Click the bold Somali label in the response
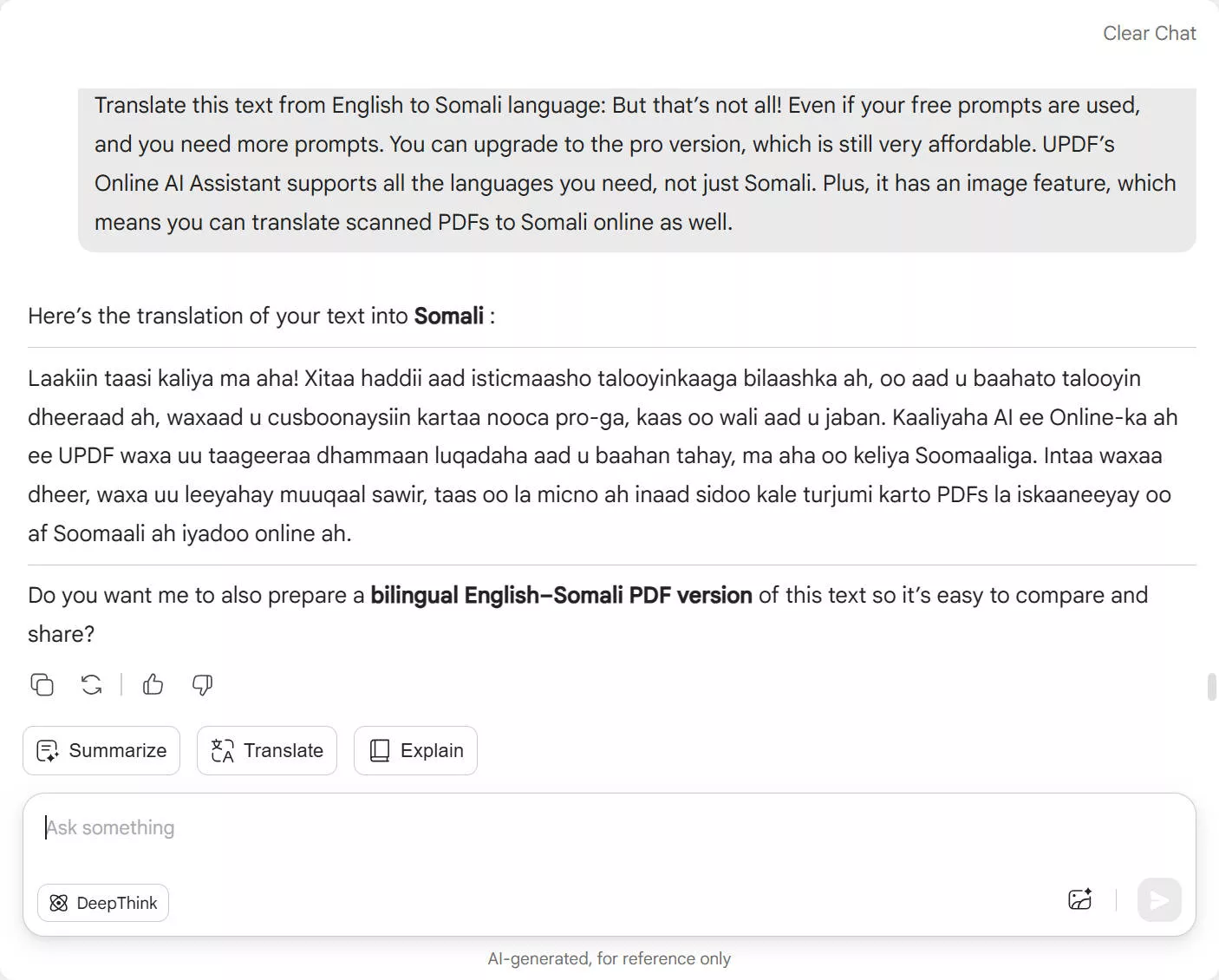The image size is (1219, 980). [x=449, y=316]
